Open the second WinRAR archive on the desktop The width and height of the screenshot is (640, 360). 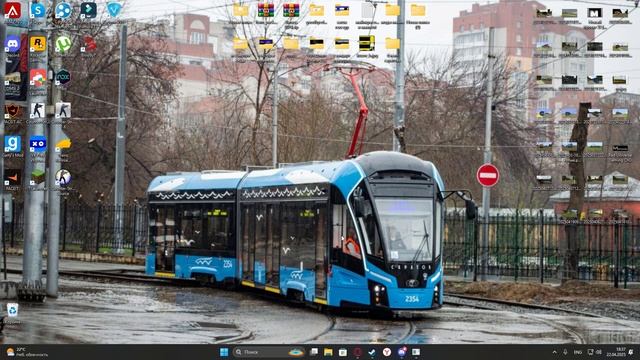click(291, 10)
